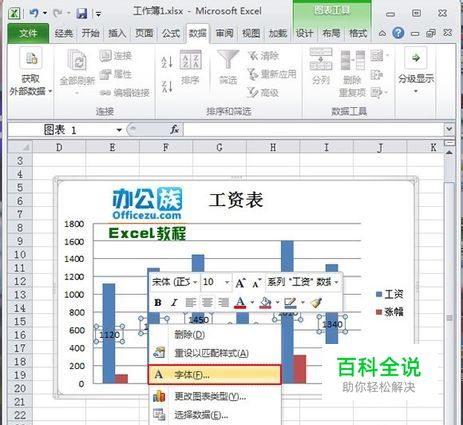Click the Select All corner triangle
Image resolution: width=463 pixels, height=425 pixels.
20,147
